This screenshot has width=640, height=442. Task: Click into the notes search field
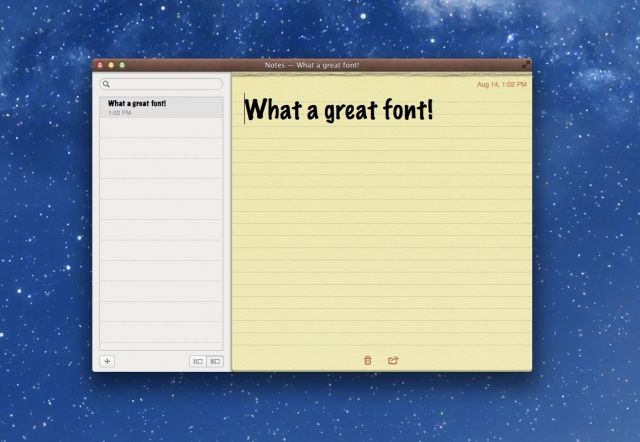click(x=165, y=84)
